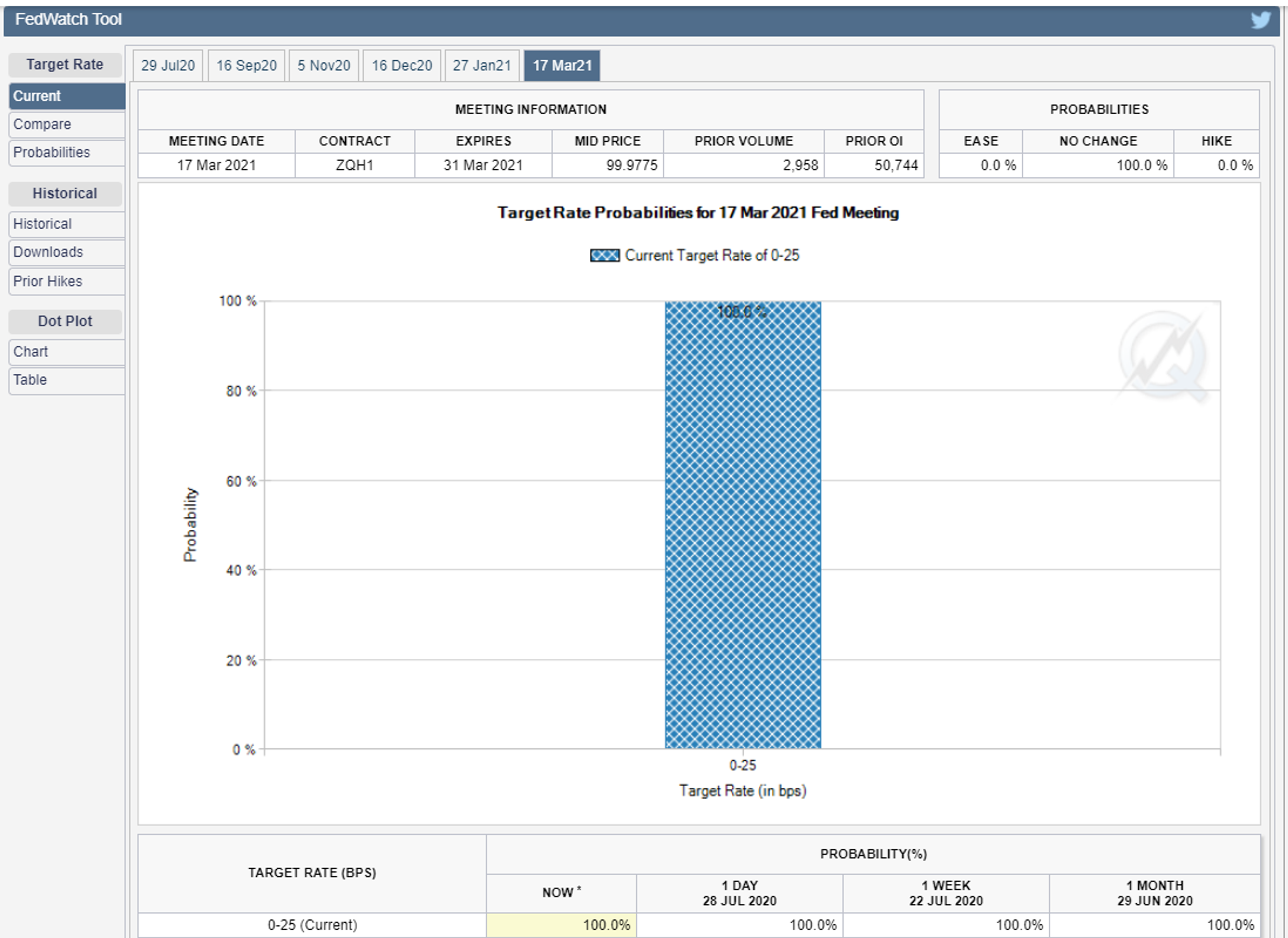Click the 1 month value '100.0%'
The image size is (1288, 938).
pyautogui.click(x=1230, y=925)
